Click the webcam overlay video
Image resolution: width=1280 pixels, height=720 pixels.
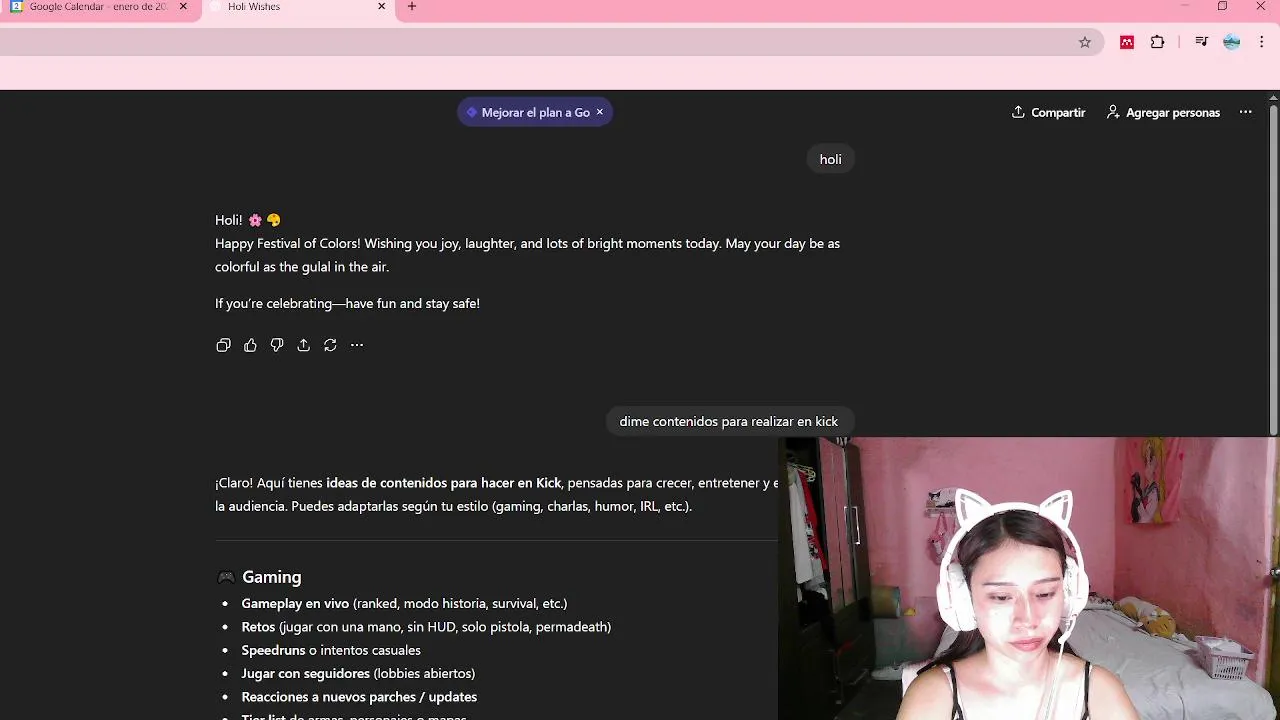point(1029,578)
